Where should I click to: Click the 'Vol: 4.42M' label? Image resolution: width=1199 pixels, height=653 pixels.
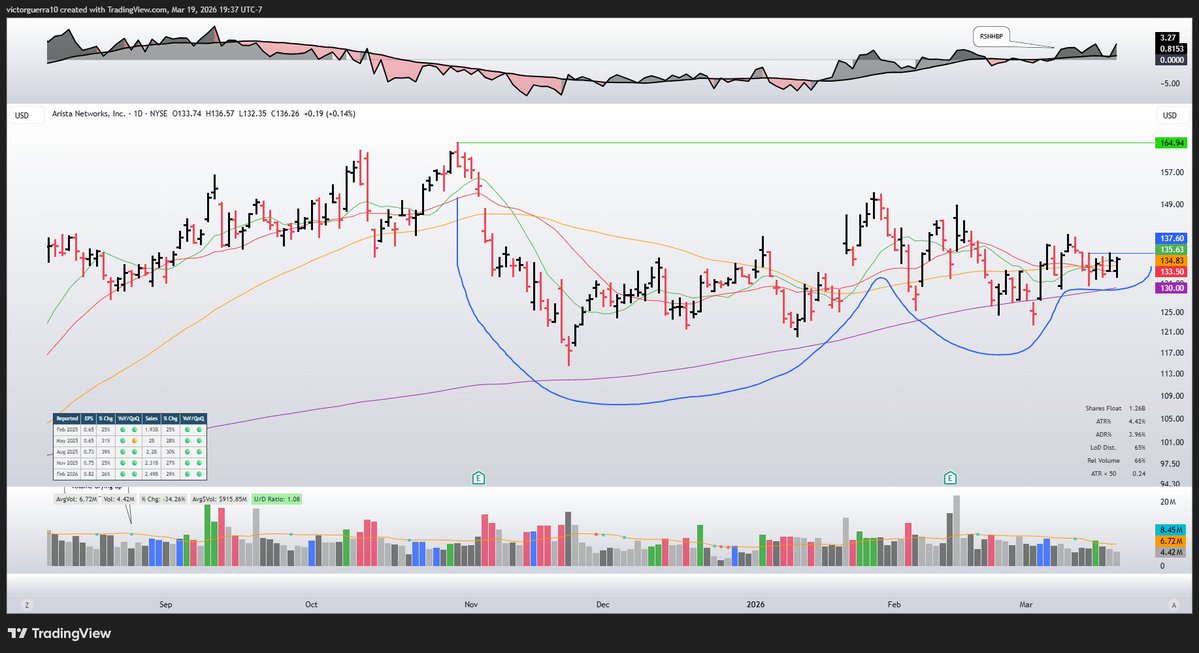(119, 499)
